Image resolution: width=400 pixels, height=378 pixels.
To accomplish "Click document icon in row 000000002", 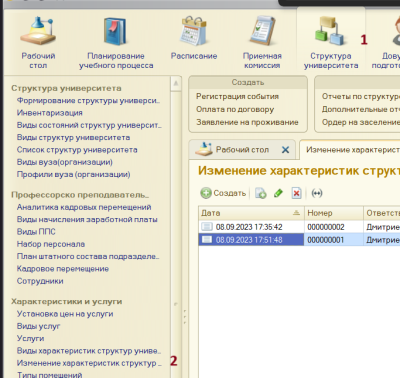I will tap(207, 227).
